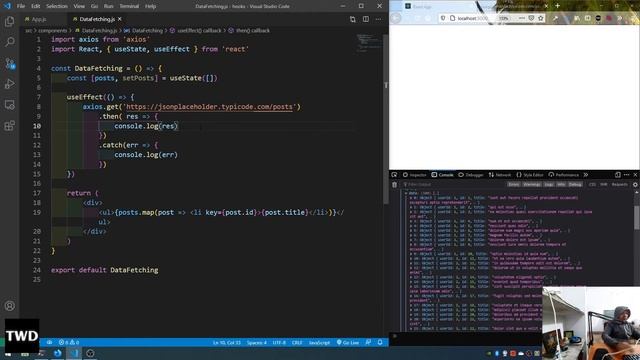Open the View menu
Screen dimensions: 640x360
coord(79,6)
